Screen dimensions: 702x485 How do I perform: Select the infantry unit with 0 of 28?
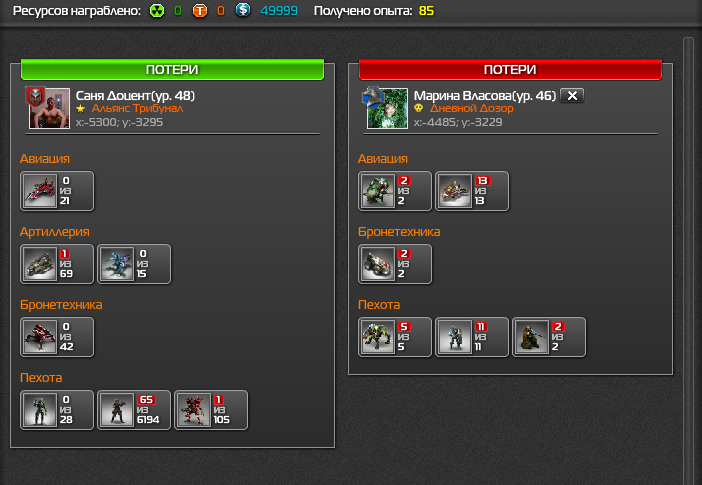click(x=57, y=410)
